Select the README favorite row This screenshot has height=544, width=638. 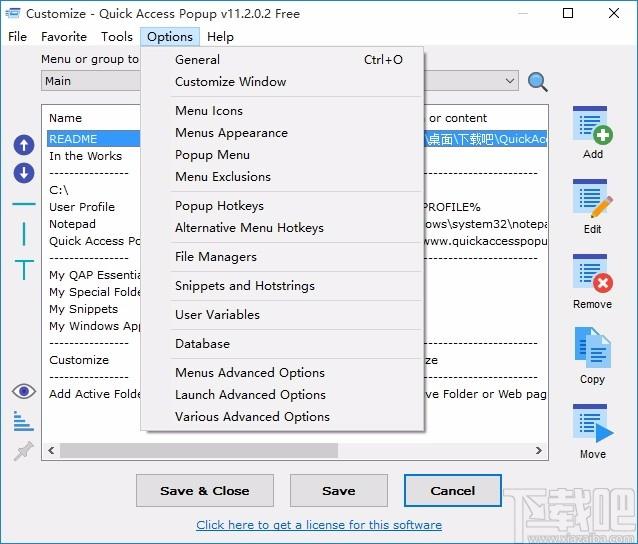[94, 139]
